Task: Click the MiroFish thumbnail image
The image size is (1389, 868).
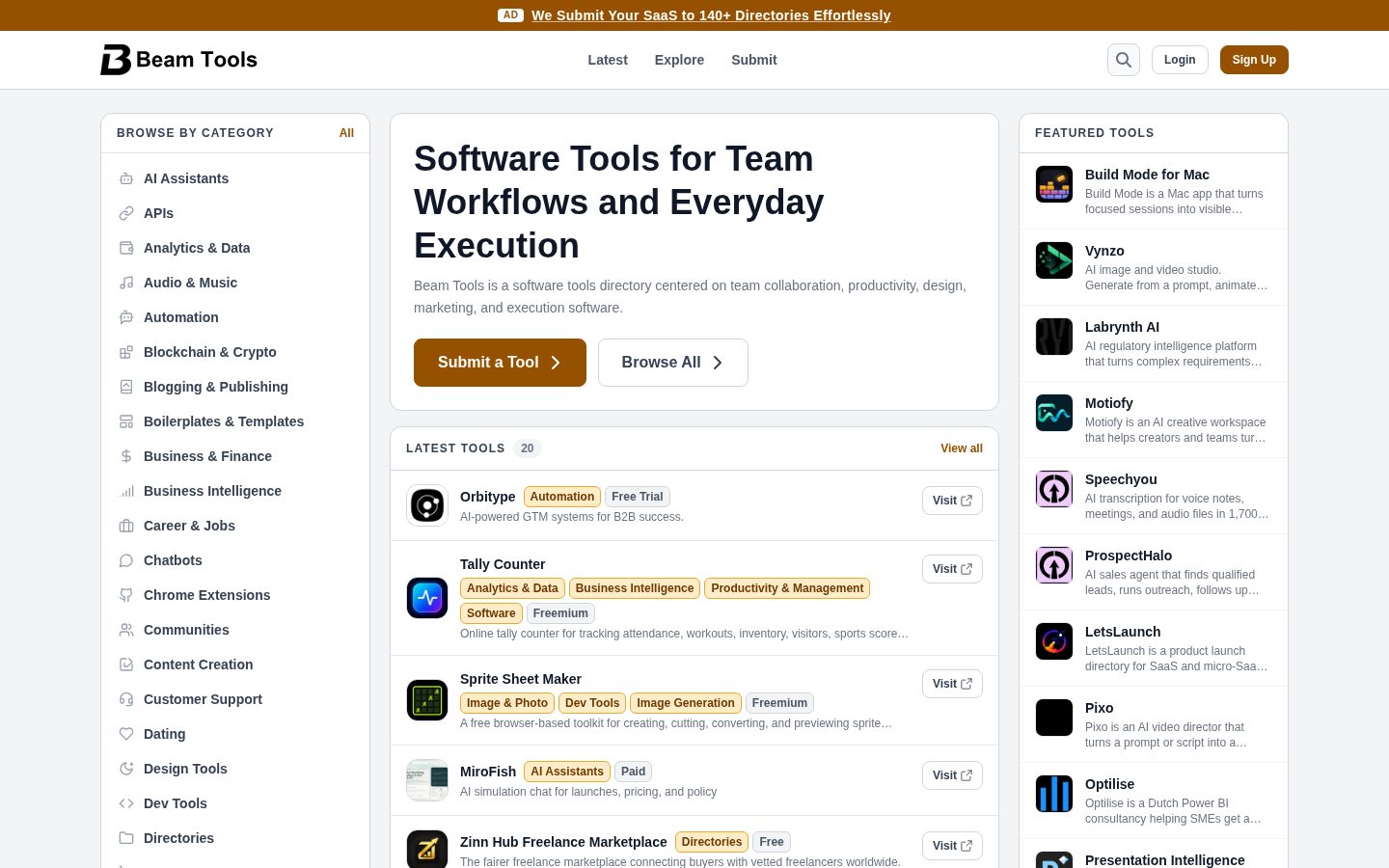Action: click(x=427, y=780)
